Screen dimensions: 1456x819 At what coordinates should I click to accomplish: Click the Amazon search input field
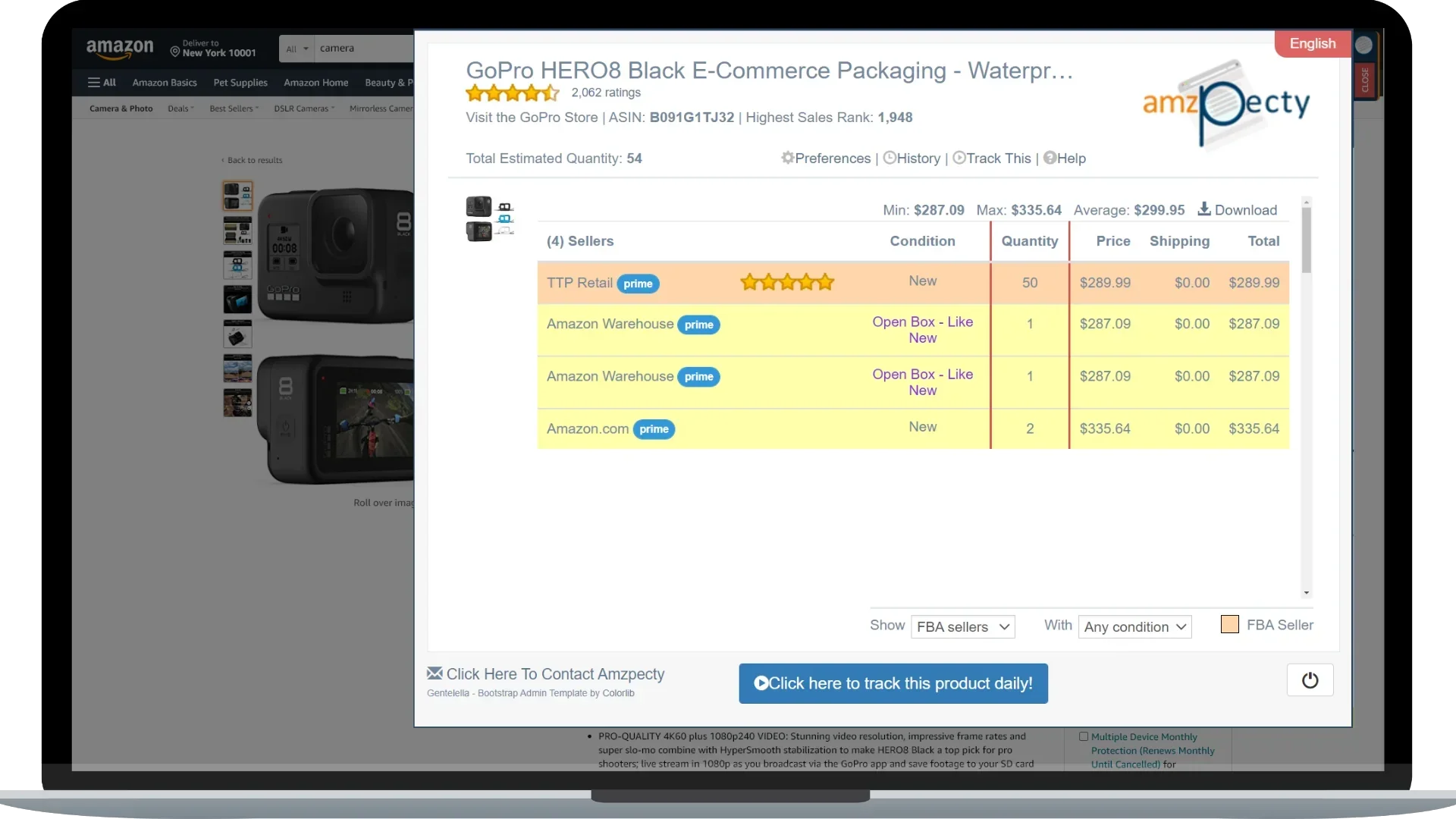point(365,49)
